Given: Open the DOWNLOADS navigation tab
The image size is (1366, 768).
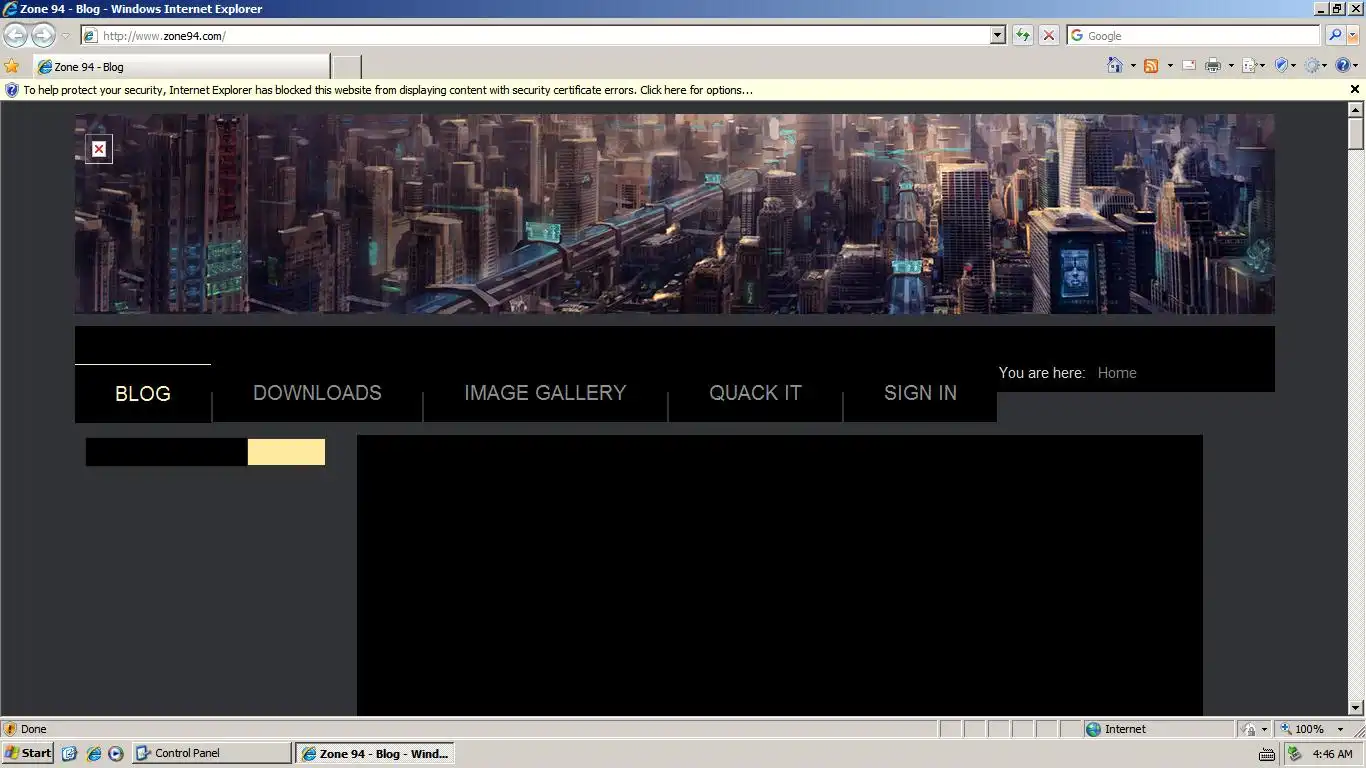Looking at the screenshot, I should coord(317,393).
